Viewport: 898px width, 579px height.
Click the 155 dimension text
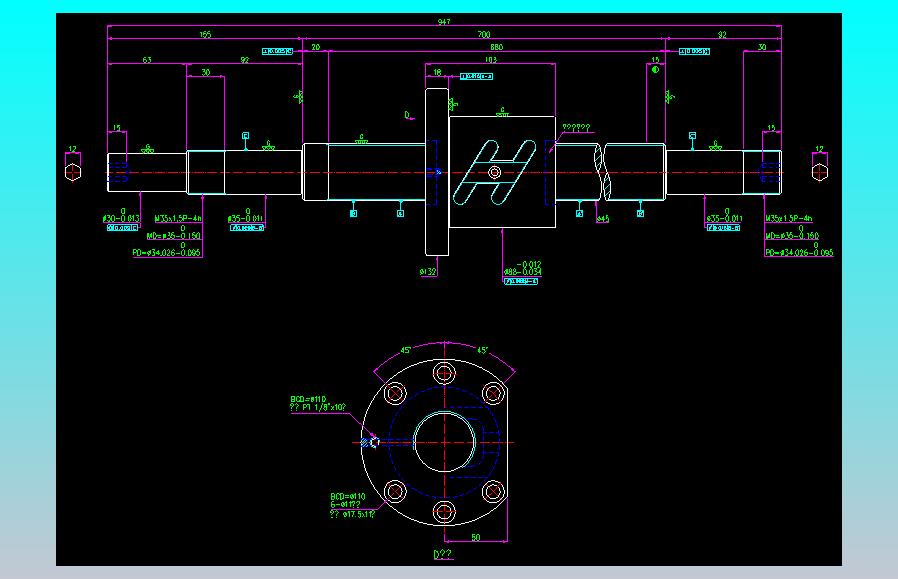(204, 34)
